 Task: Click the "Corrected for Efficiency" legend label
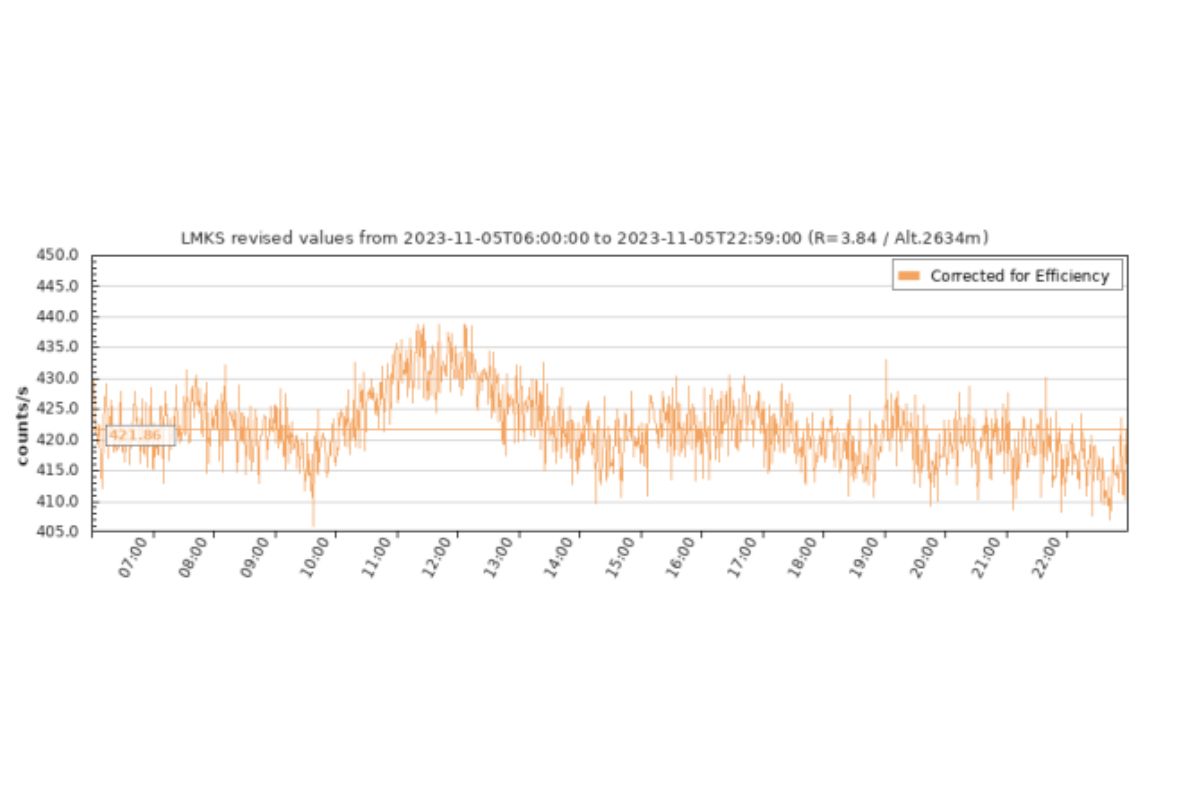(x=1019, y=276)
